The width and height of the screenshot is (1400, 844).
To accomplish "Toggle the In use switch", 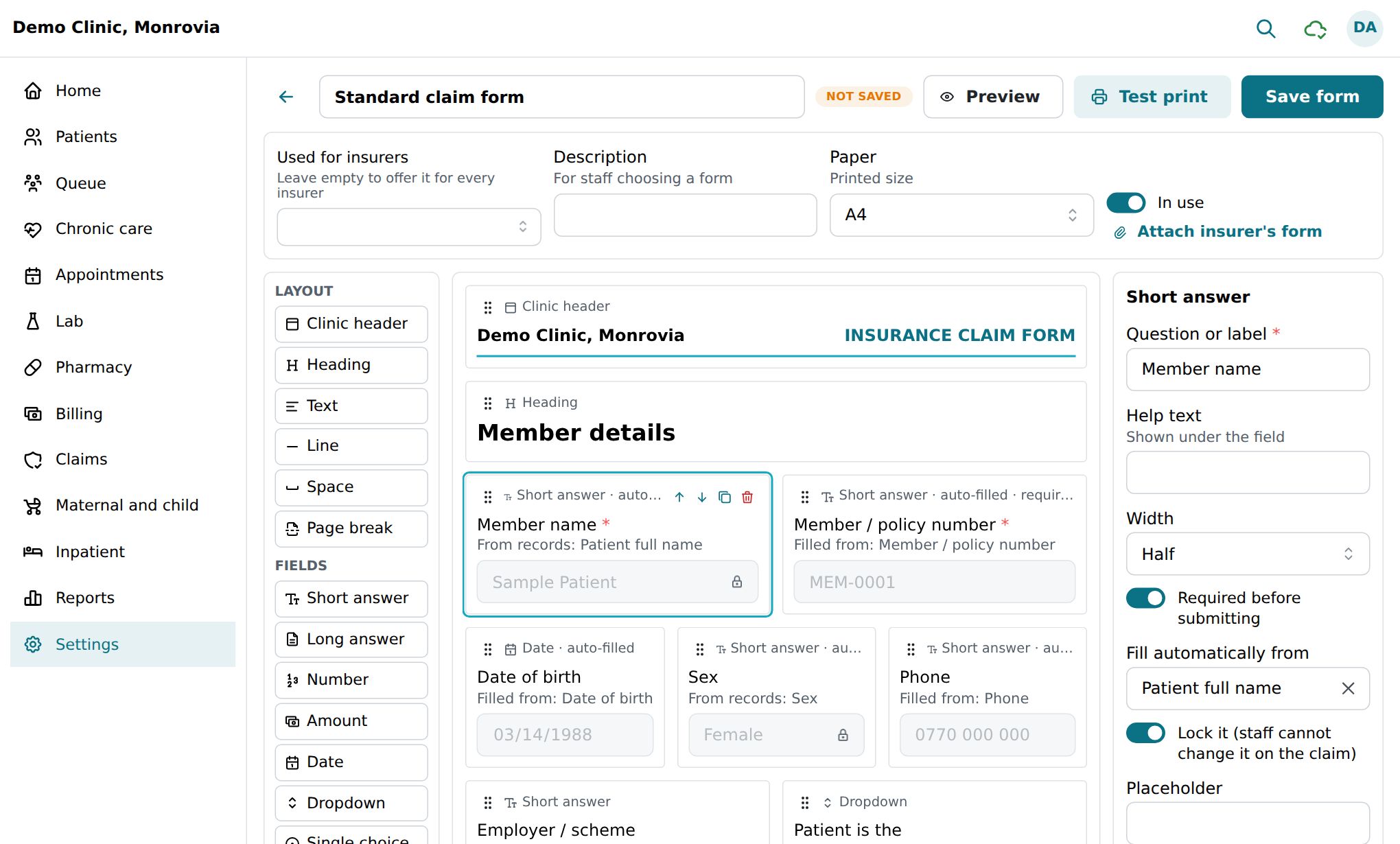I will pyautogui.click(x=1126, y=202).
